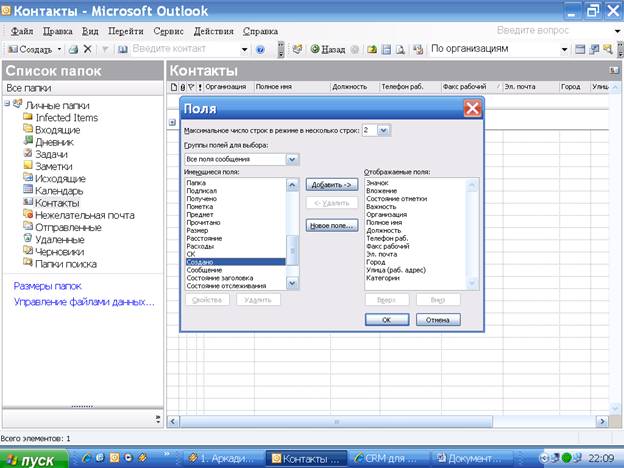
Task: Collapse the Личные папки tree node
Action: 7,105
